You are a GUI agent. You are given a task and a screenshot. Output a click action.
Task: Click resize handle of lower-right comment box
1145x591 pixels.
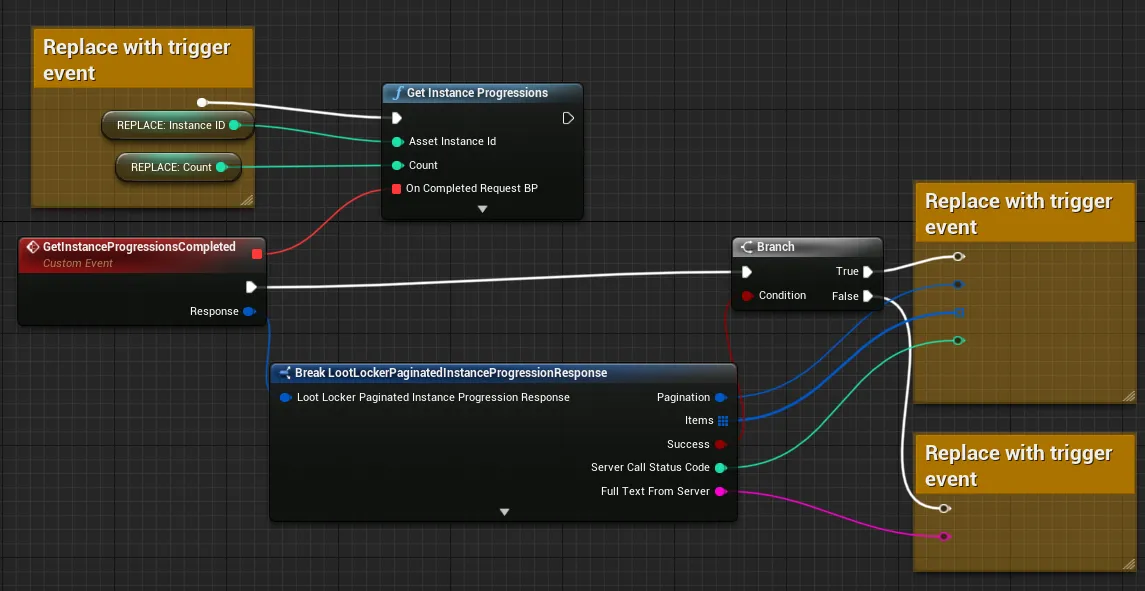coord(1129,564)
